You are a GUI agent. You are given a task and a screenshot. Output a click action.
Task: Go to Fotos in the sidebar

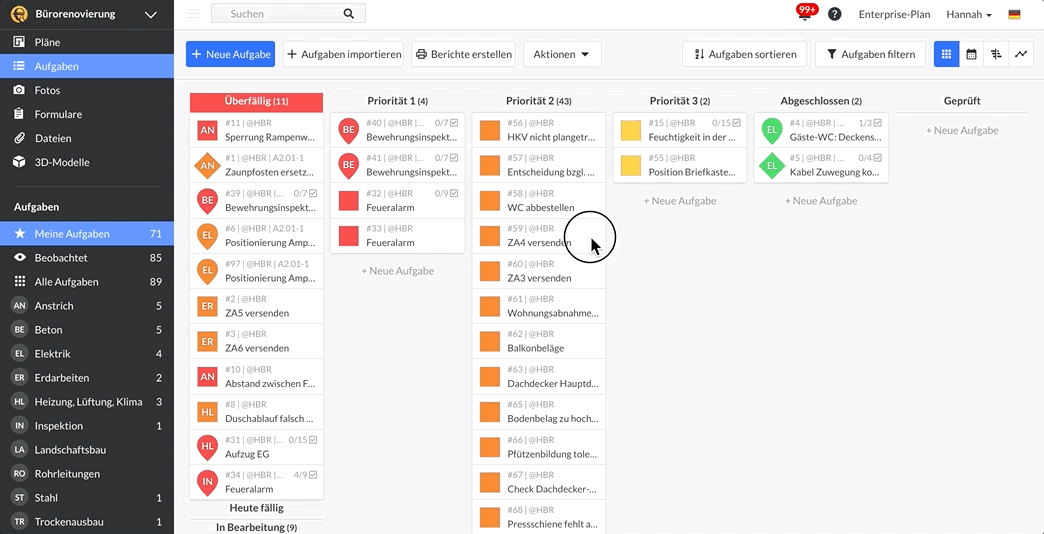point(87,90)
